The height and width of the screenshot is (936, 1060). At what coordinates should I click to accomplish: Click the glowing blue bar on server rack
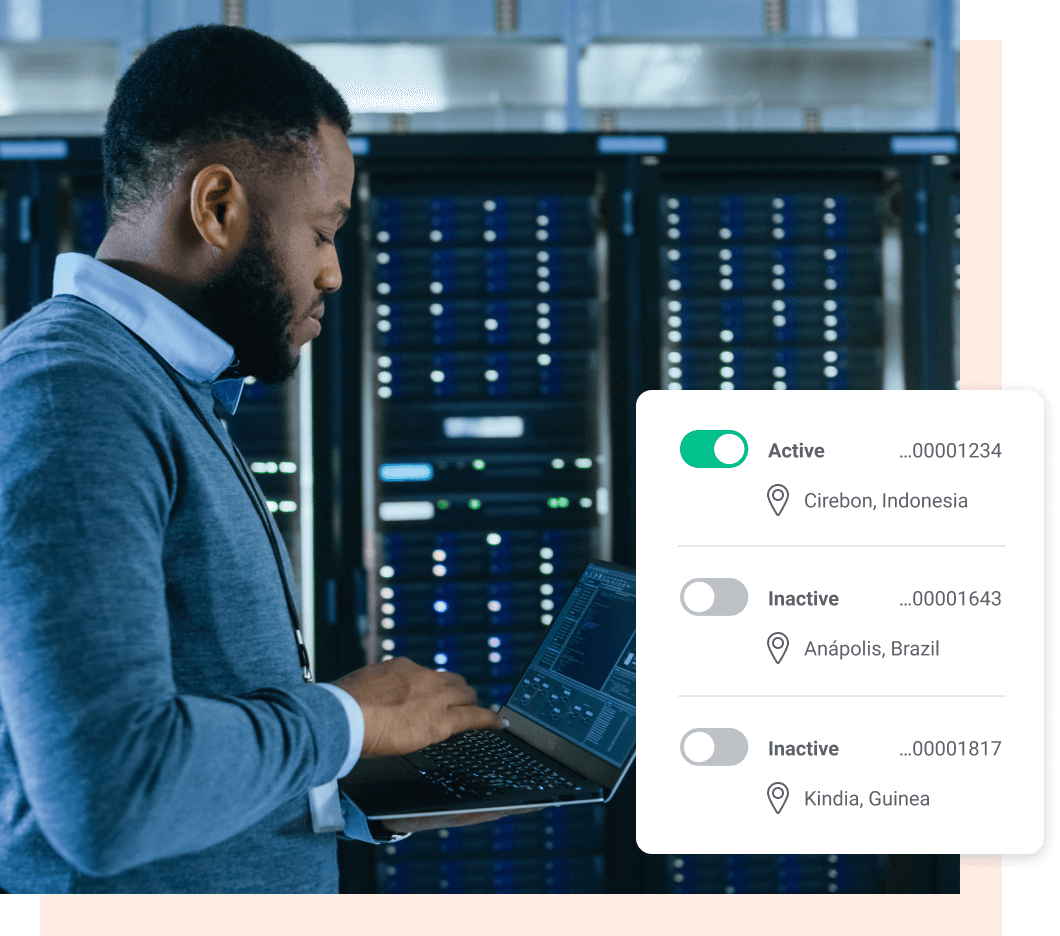[x=406, y=472]
